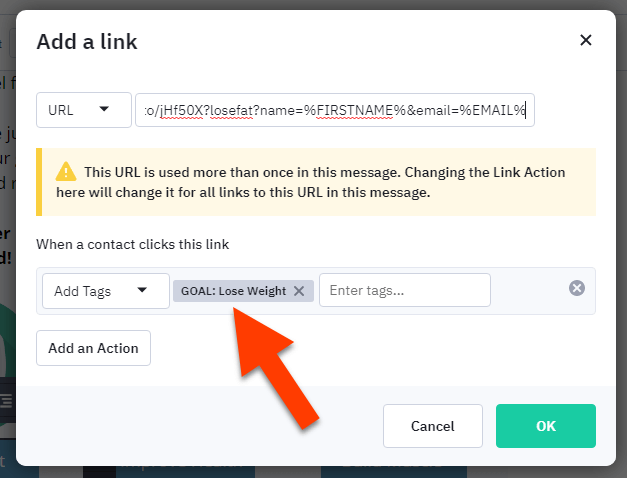Open the URL link type dropdown
The image size is (627, 478).
(x=83, y=110)
